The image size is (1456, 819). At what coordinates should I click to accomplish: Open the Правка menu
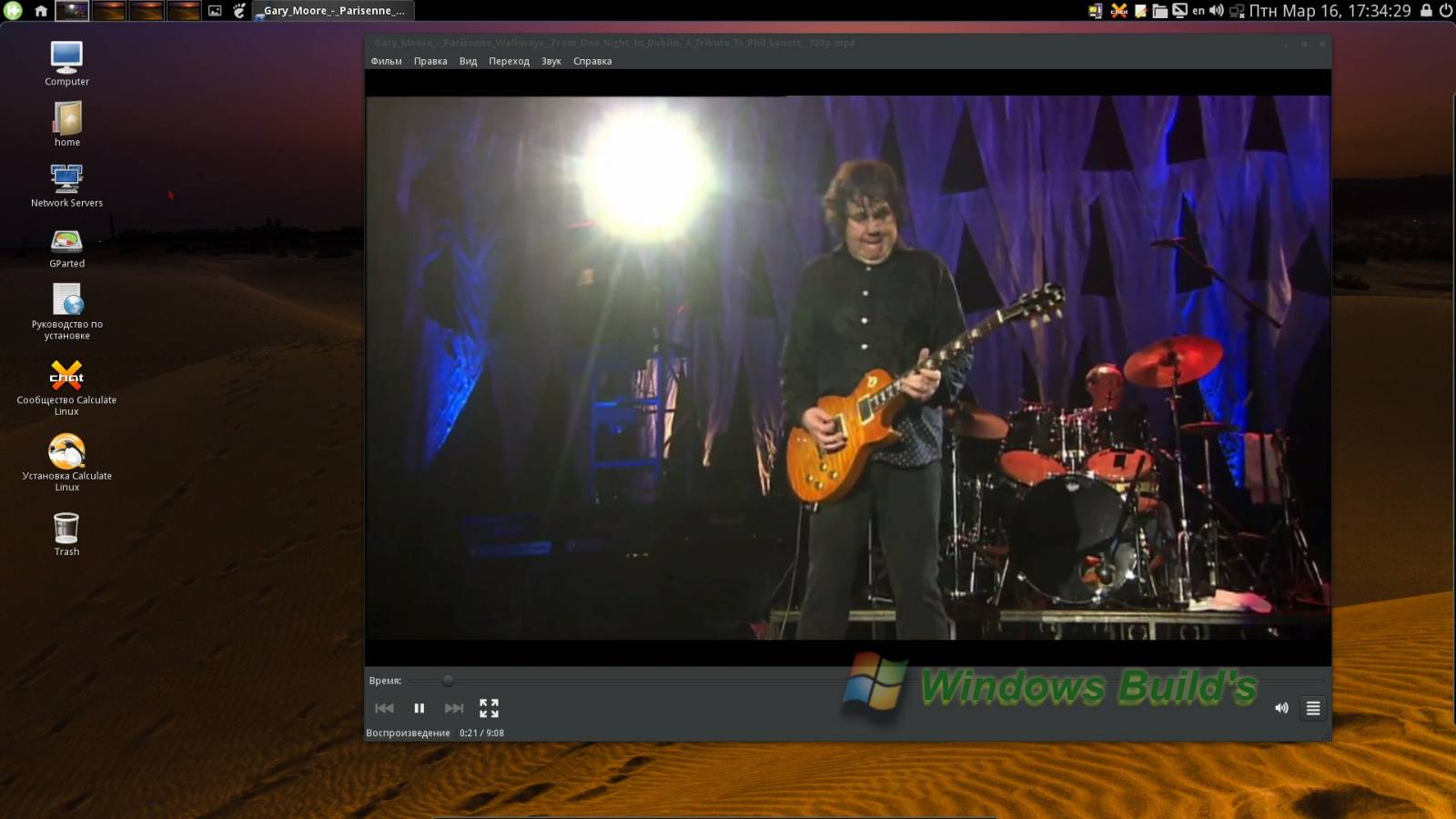point(430,61)
